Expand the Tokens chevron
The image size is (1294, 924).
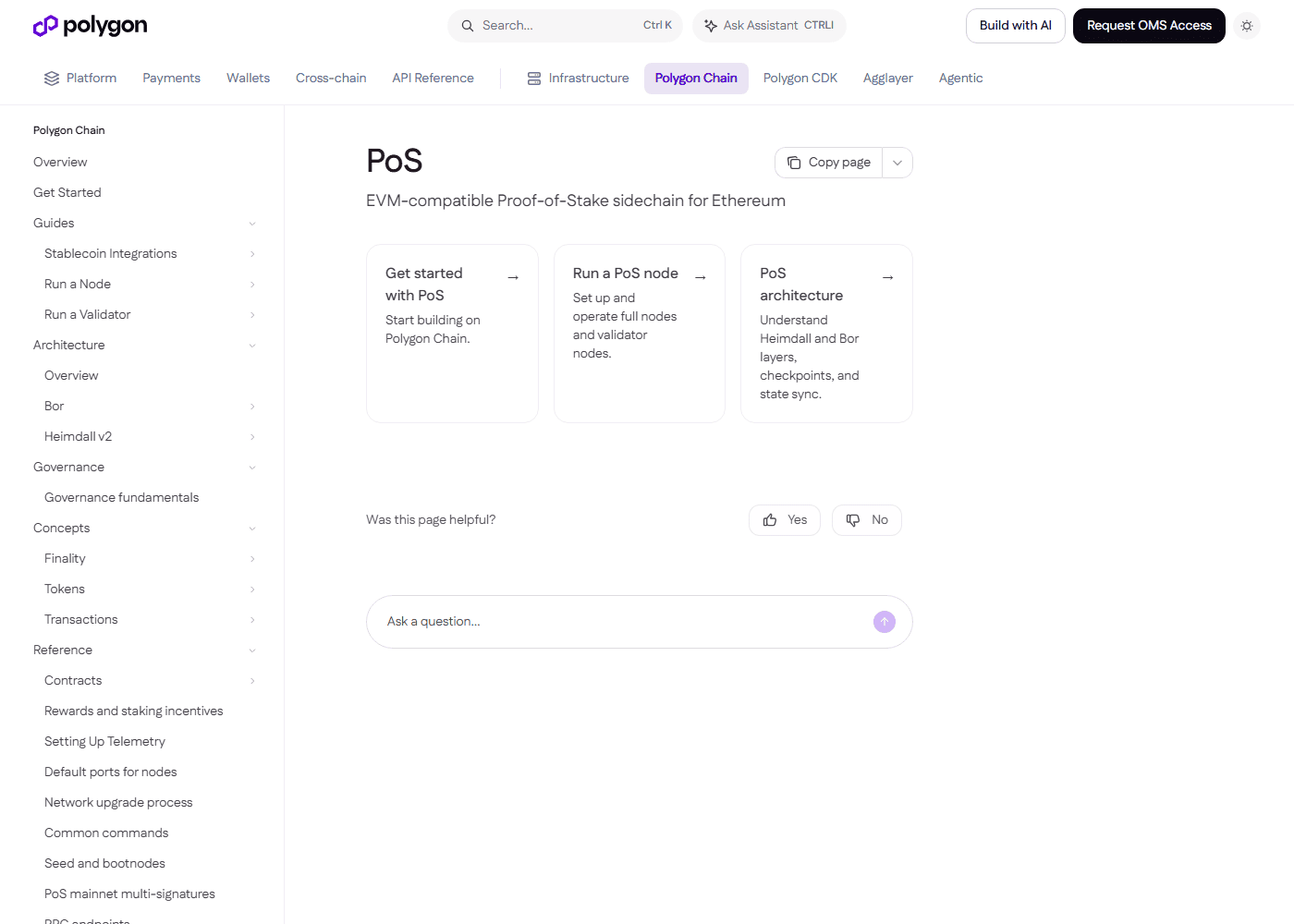point(252,590)
